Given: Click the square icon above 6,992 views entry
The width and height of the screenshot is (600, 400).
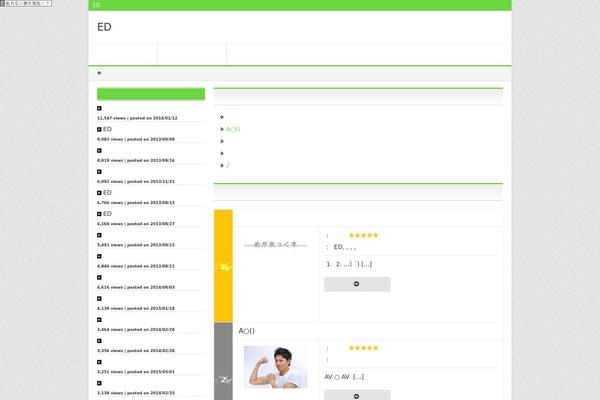Looking at the screenshot, I should point(99,172).
